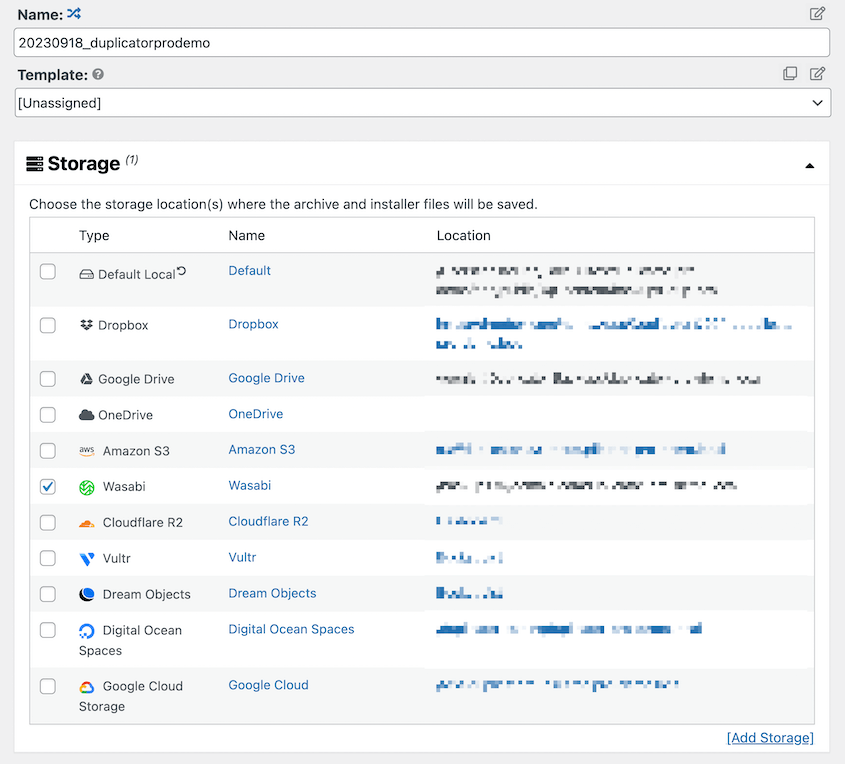Enable the Dream Objects storage checkbox
Screen dimensions: 845x764
[x=48, y=594]
